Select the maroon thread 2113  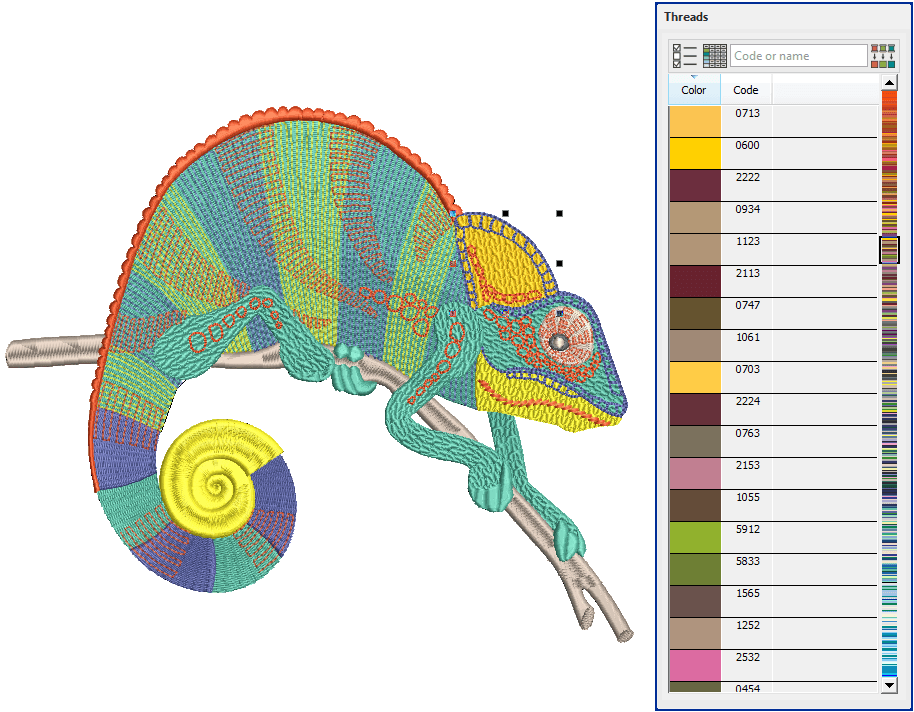coord(694,282)
